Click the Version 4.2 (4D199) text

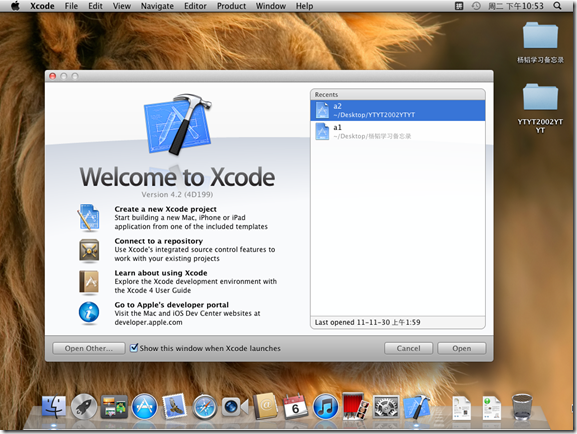177,194
